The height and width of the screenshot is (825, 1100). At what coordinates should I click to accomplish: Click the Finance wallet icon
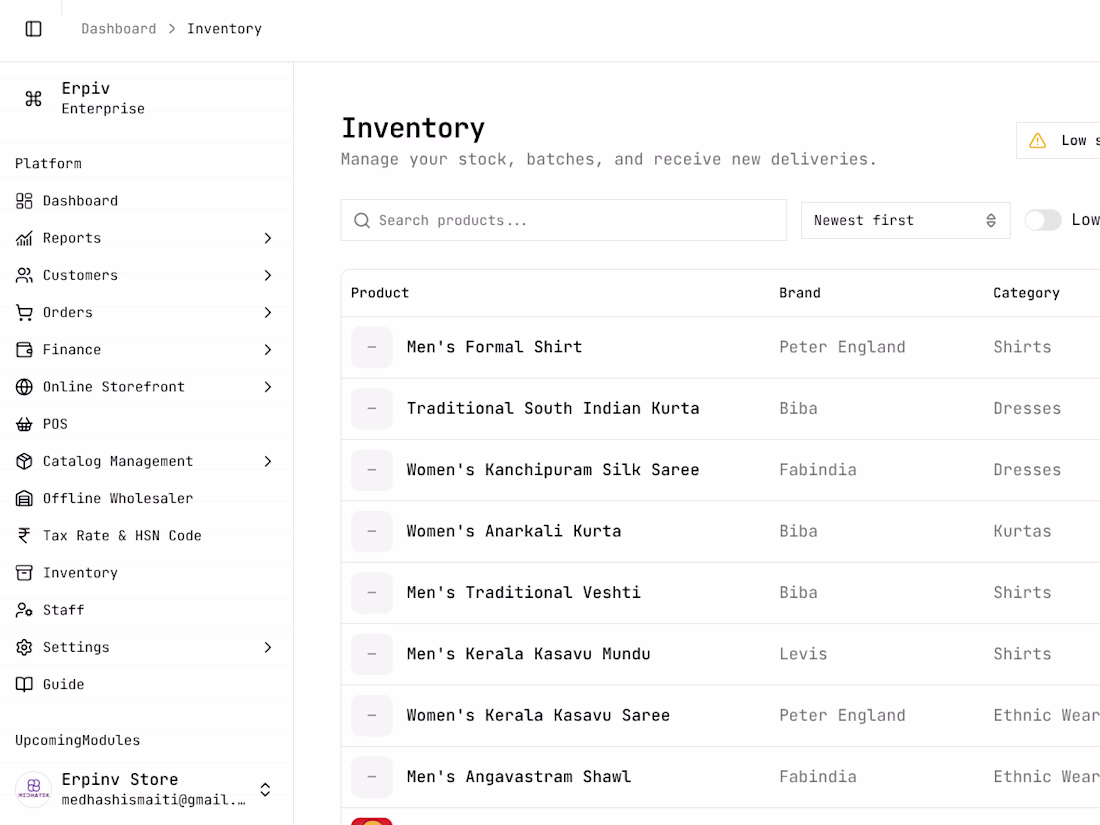tap(24, 349)
